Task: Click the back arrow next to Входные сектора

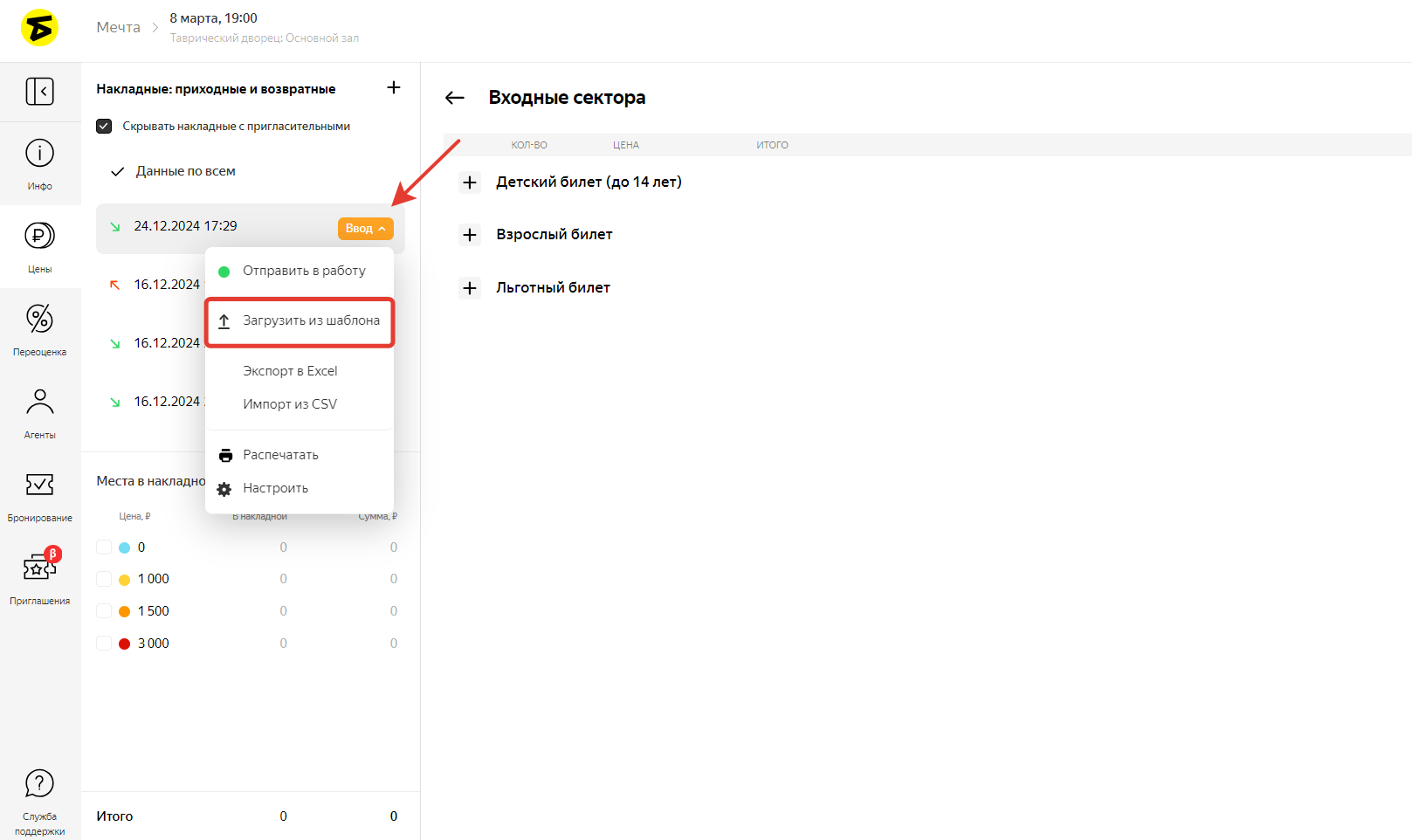Action: 455,98
